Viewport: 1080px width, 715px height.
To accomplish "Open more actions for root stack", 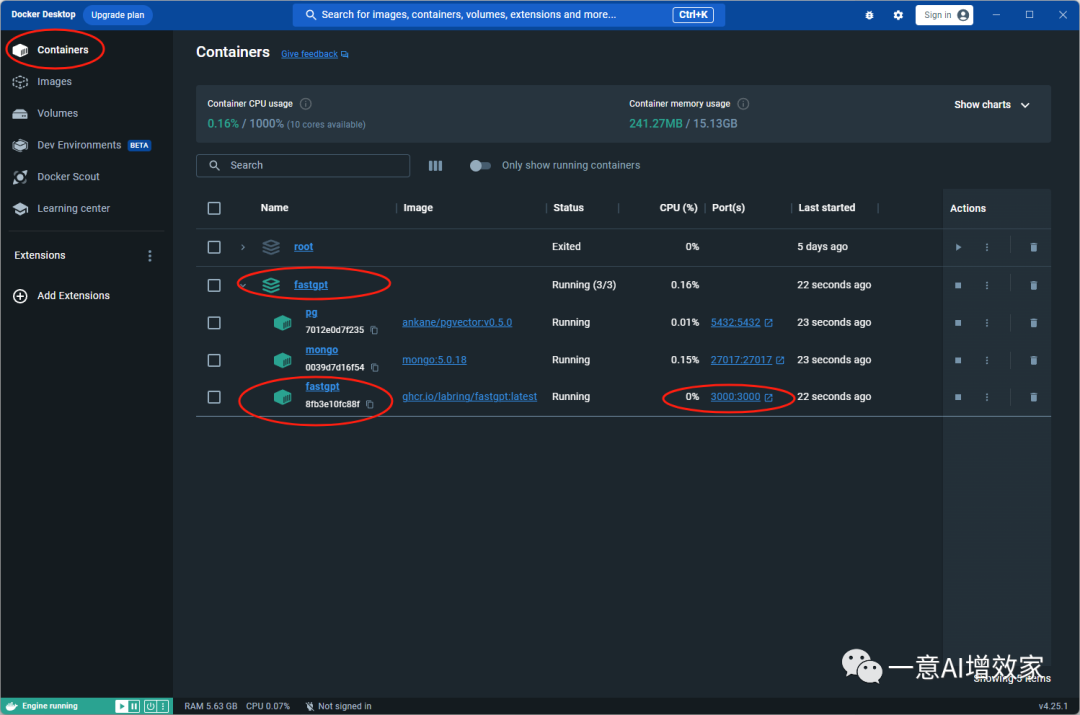I will point(987,247).
